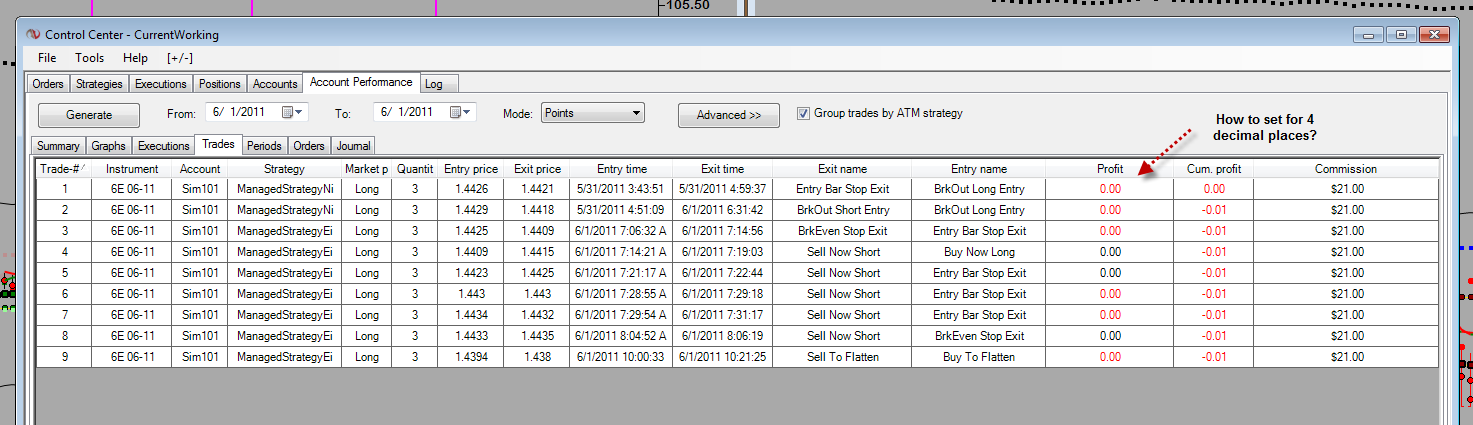The width and height of the screenshot is (1473, 425).
Task: Click the NinjaTrader logo in title bar
Action: tap(33, 35)
